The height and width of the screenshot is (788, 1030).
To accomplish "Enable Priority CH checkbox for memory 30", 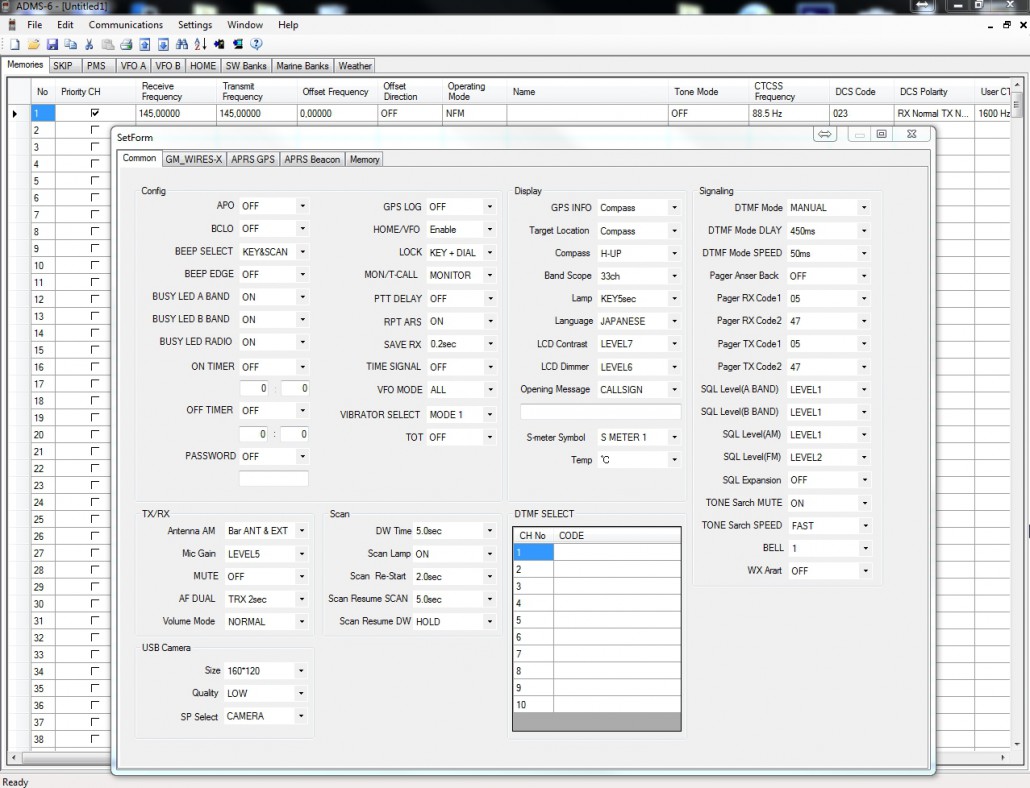I will (x=95, y=604).
